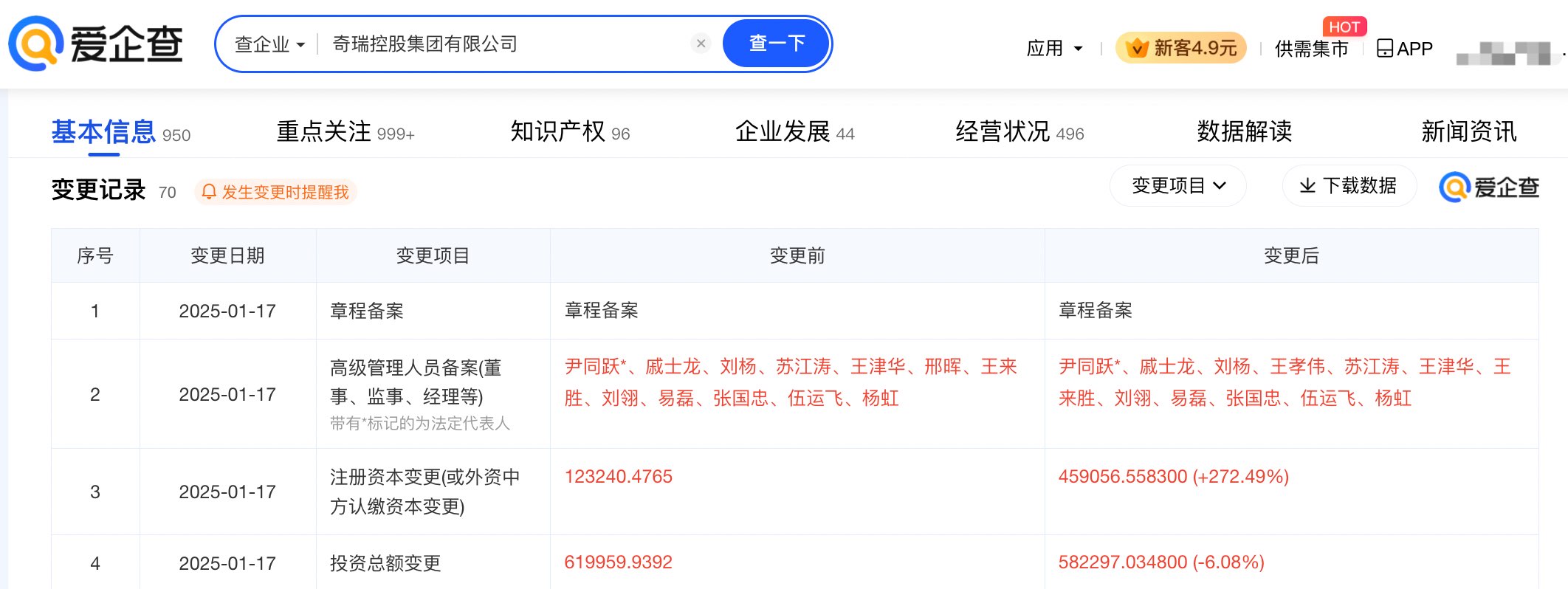Click the 变更后 column header

1291,256
